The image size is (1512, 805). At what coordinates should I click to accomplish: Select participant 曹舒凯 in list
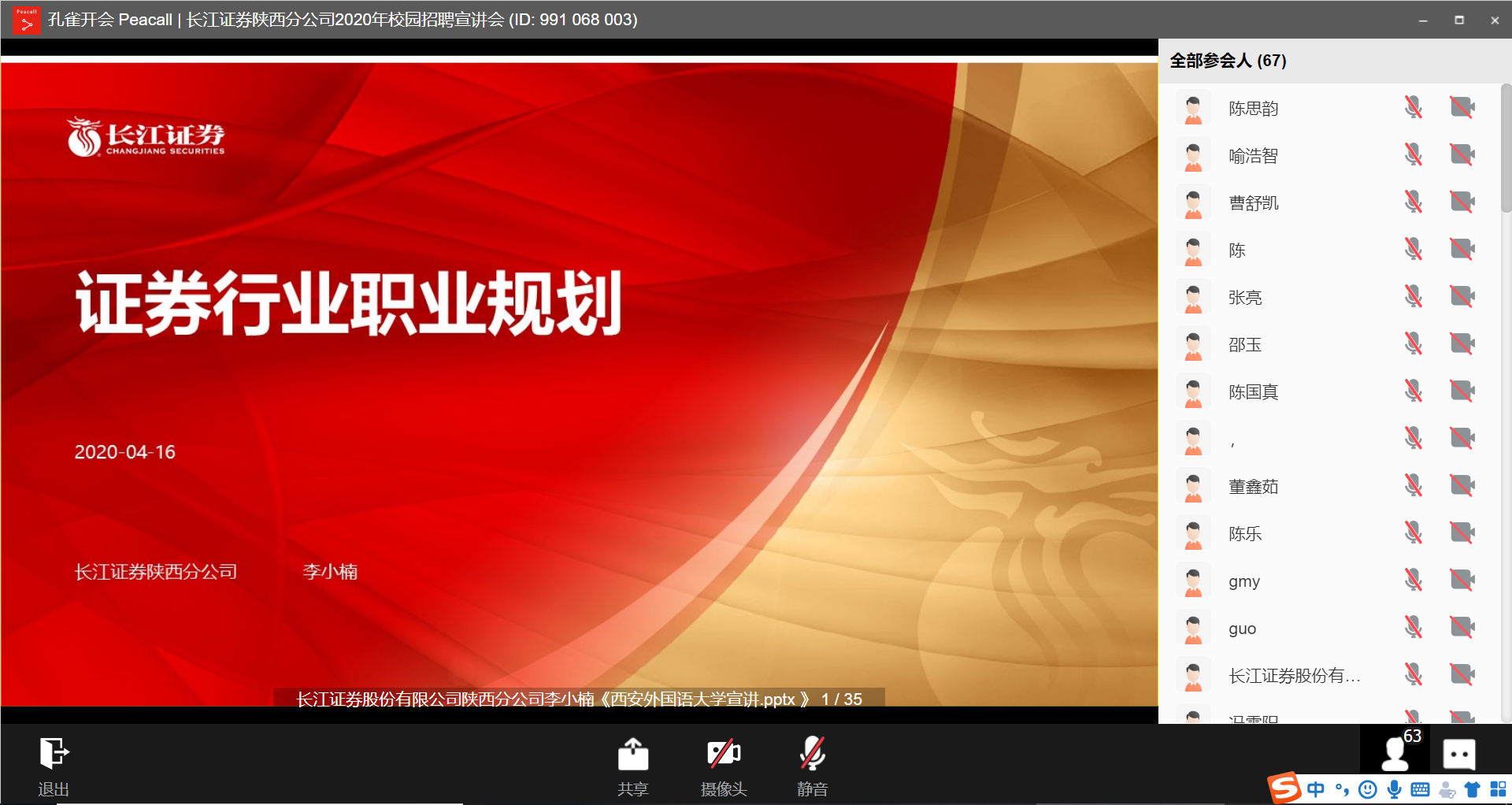coord(1329,202)
